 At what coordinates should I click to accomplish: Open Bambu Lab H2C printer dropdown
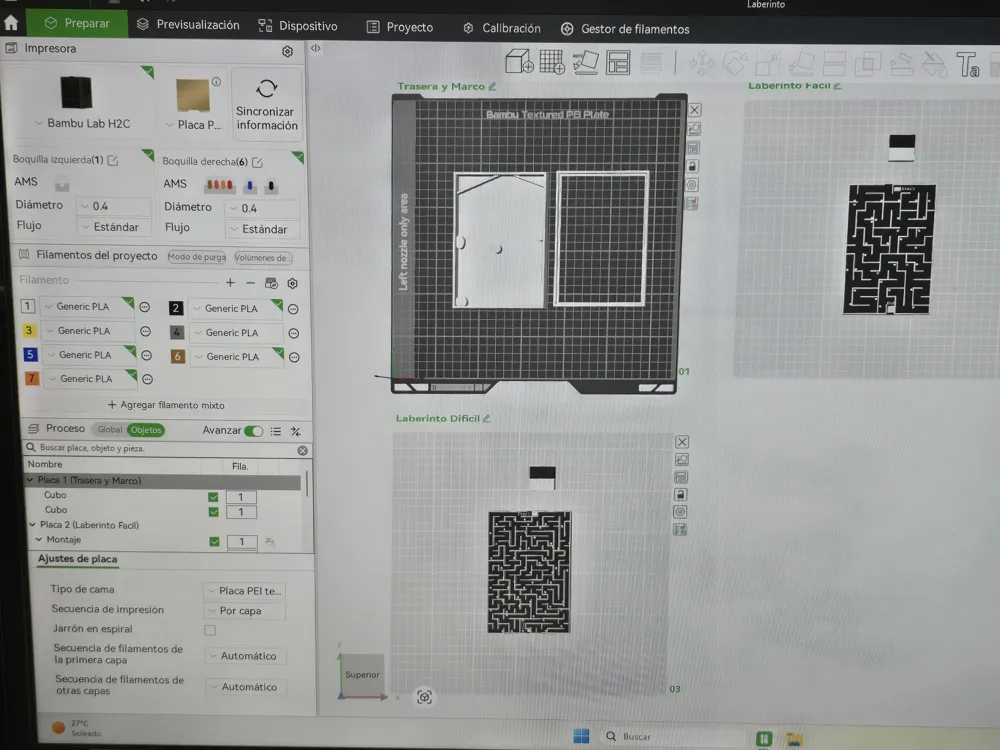tap(82, 123)
